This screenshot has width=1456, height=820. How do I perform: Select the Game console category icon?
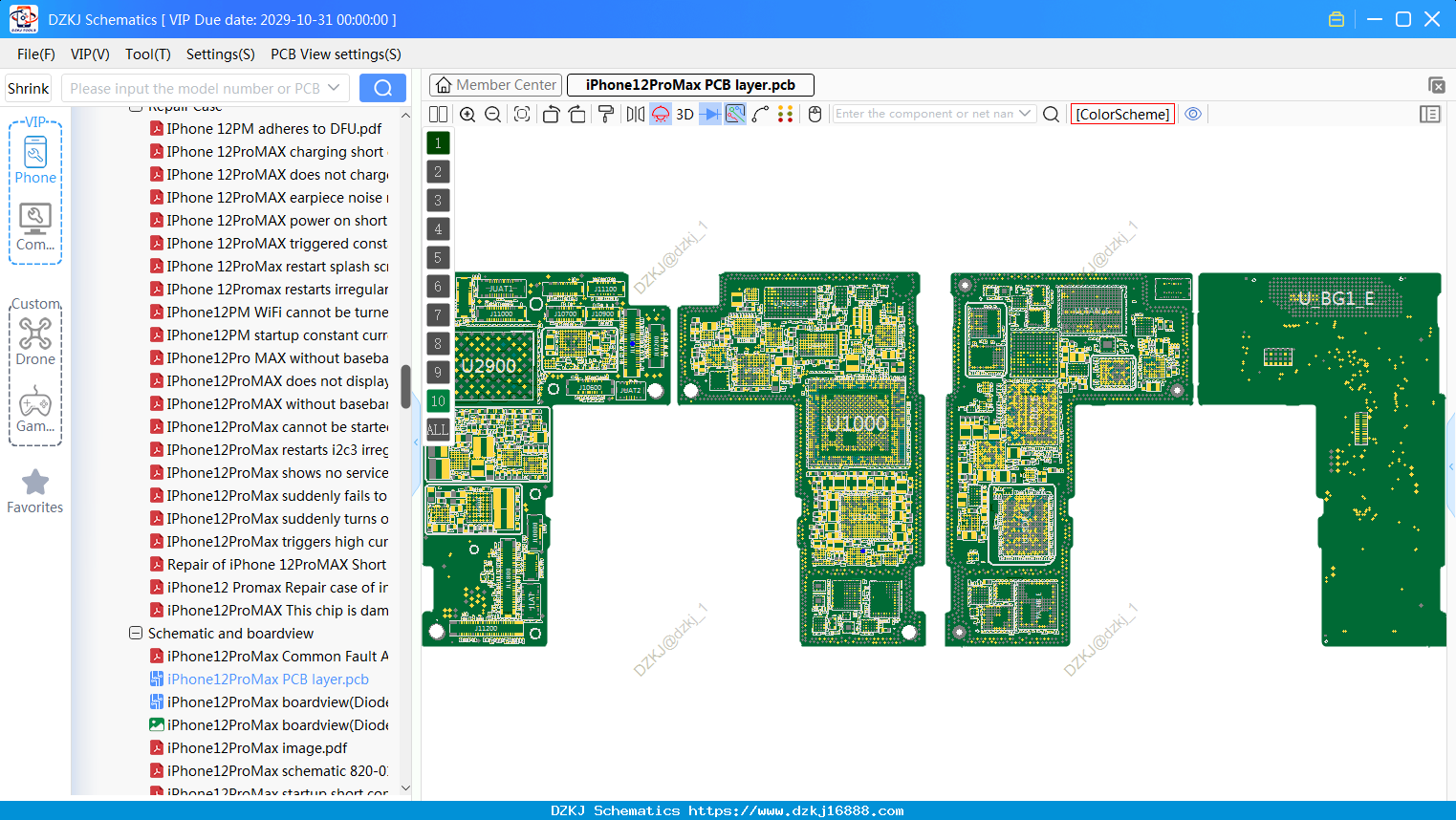[x=35, y=409]
